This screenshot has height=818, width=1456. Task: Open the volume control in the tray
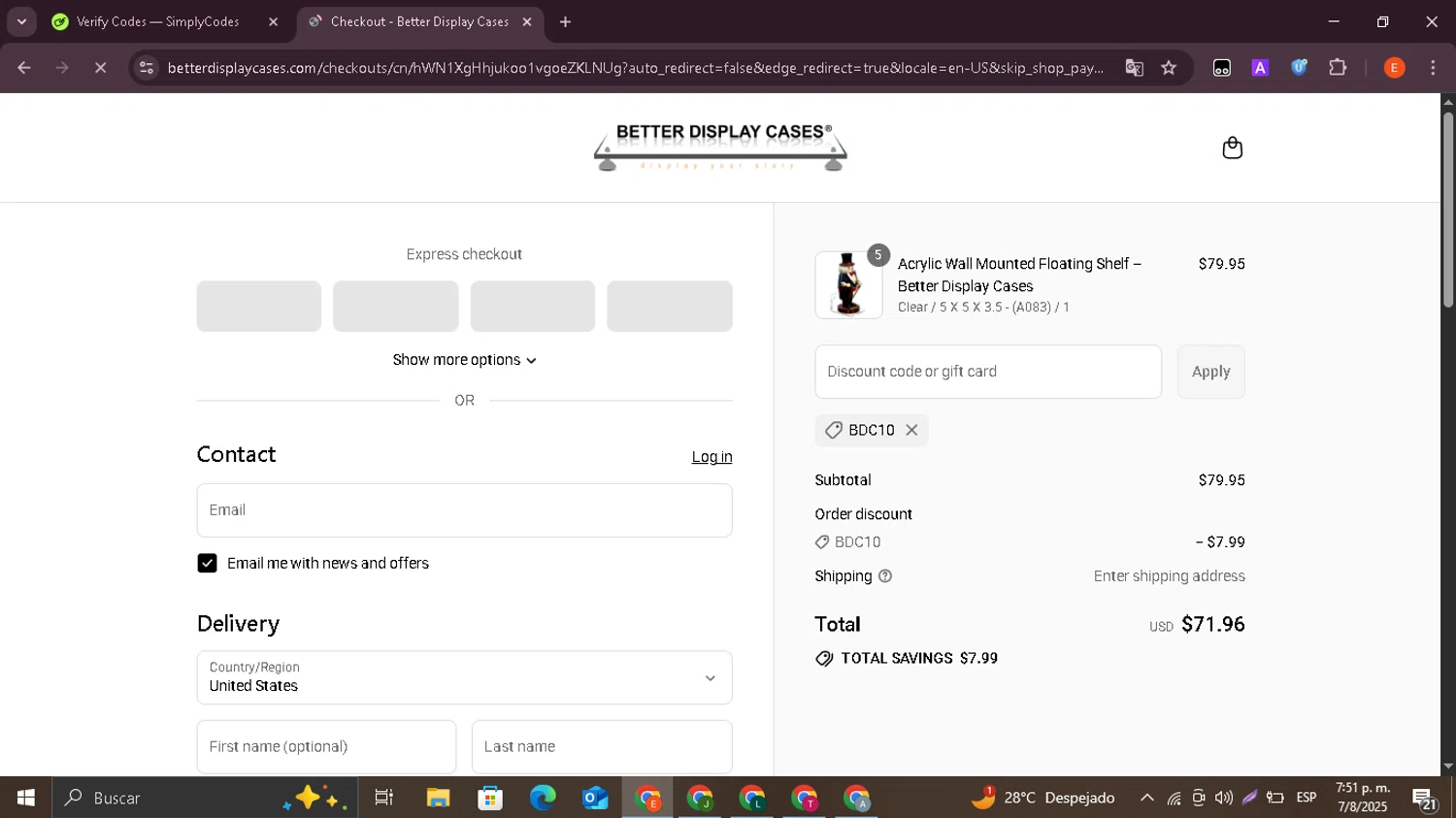click(x=1224, y=798)
